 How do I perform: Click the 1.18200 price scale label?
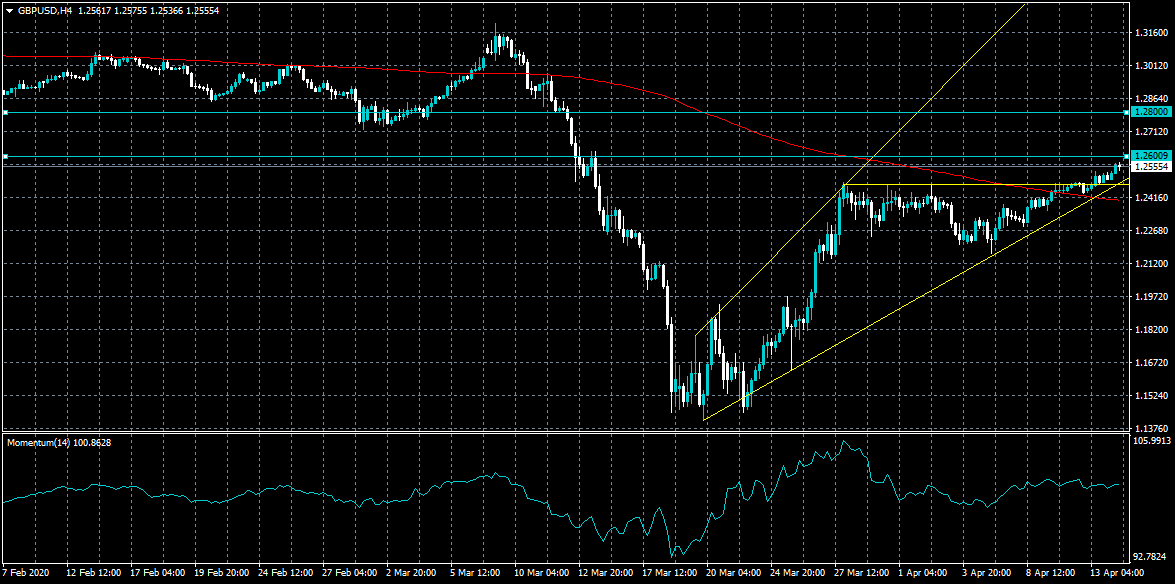[1153, 330]
